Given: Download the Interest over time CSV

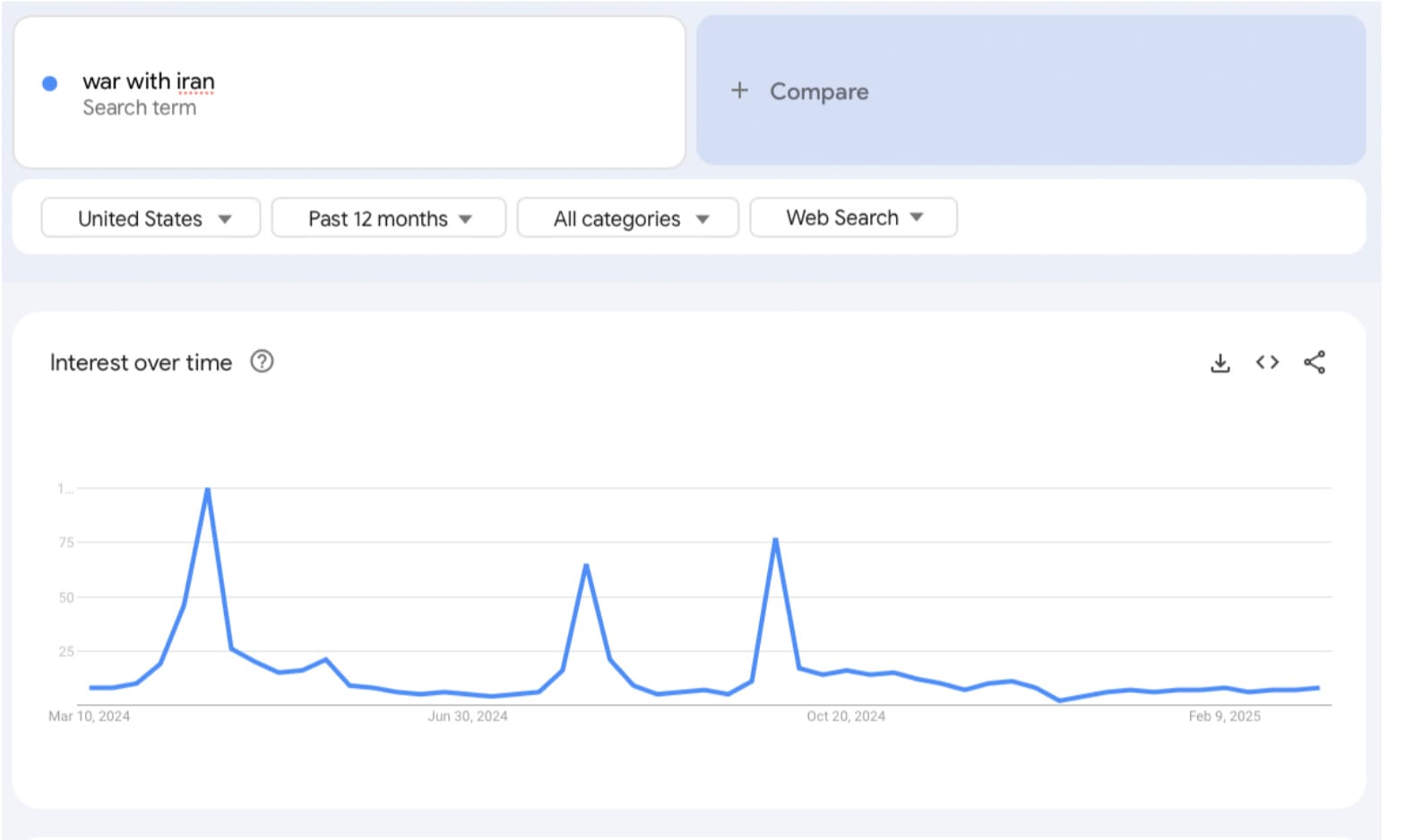Looking at the screenshot, I should pyautogui.click(x=1220, y=363).
